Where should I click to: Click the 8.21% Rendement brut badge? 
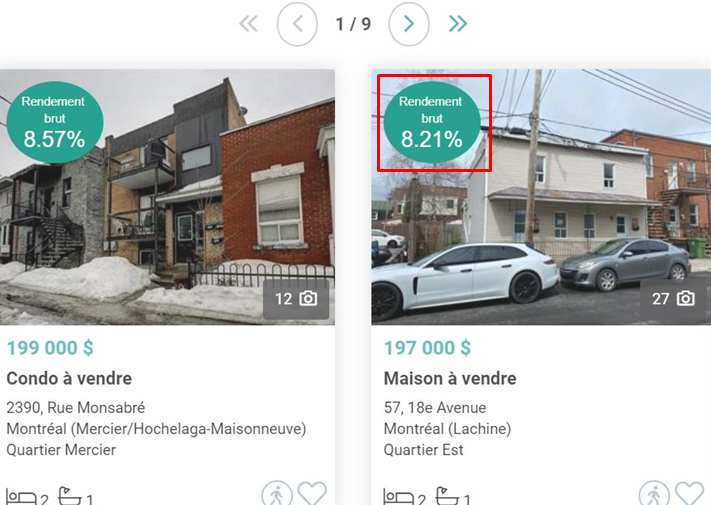[x=432, y=122]
